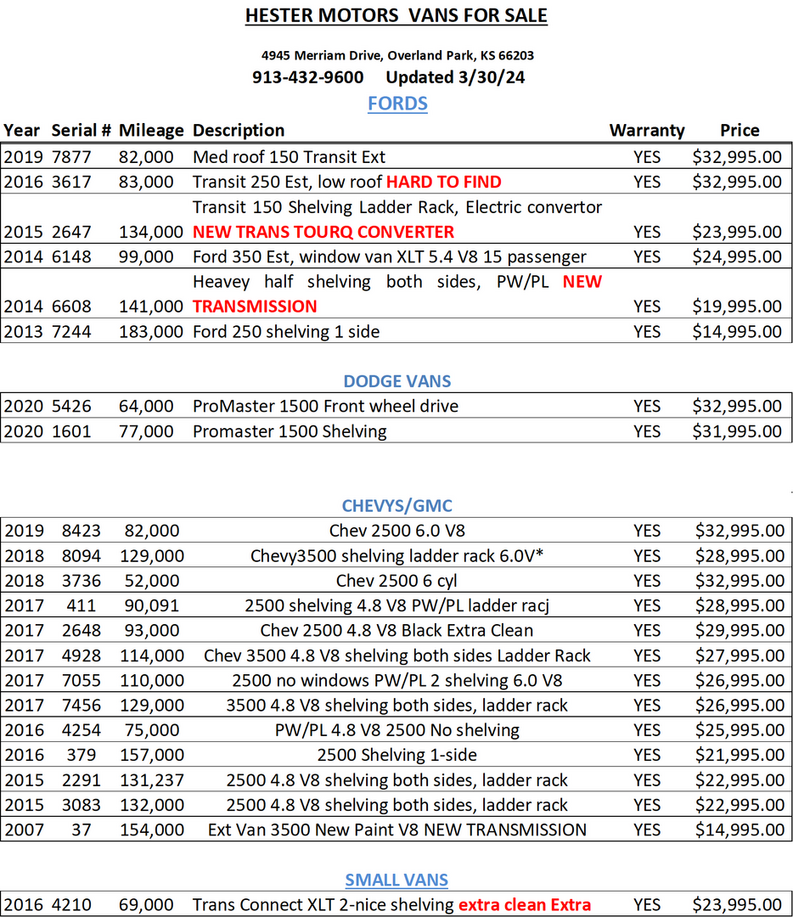793x917 pixels.
Task: Click Ford 250 shelving 1 side description
Action: click(x=286, y=332)
